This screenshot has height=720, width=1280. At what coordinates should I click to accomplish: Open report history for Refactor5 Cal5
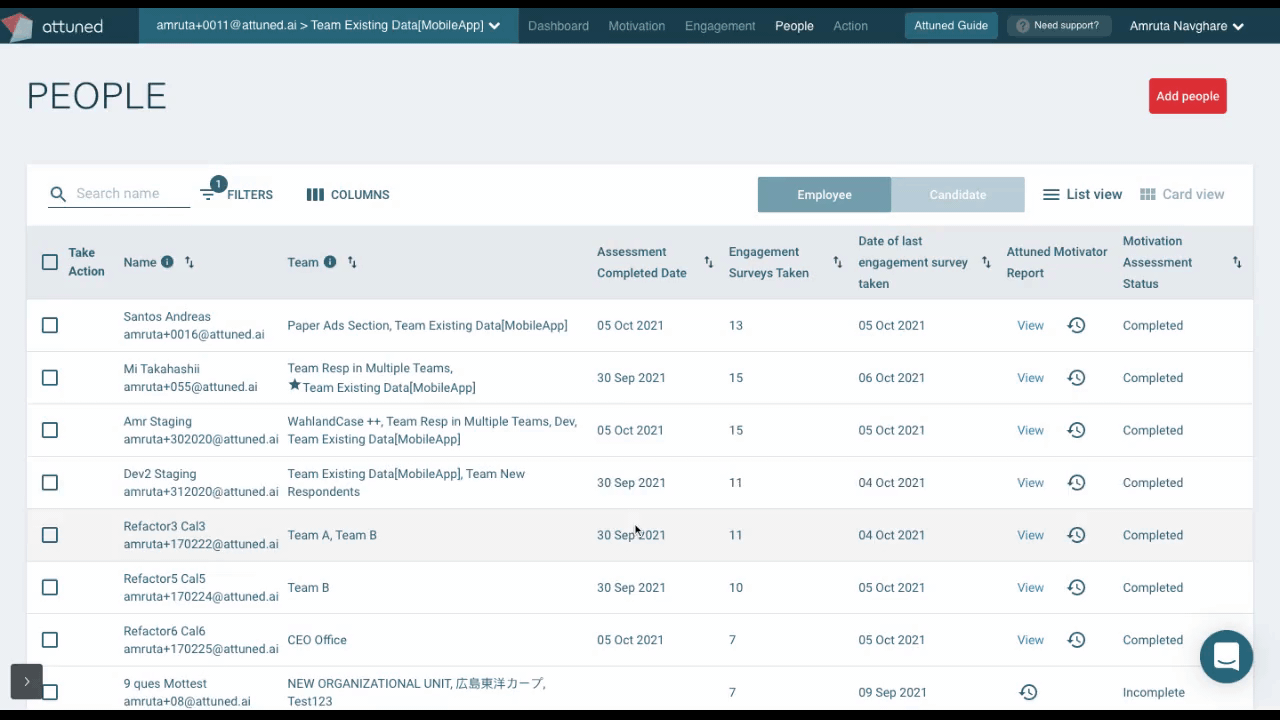pos(1076,587)
